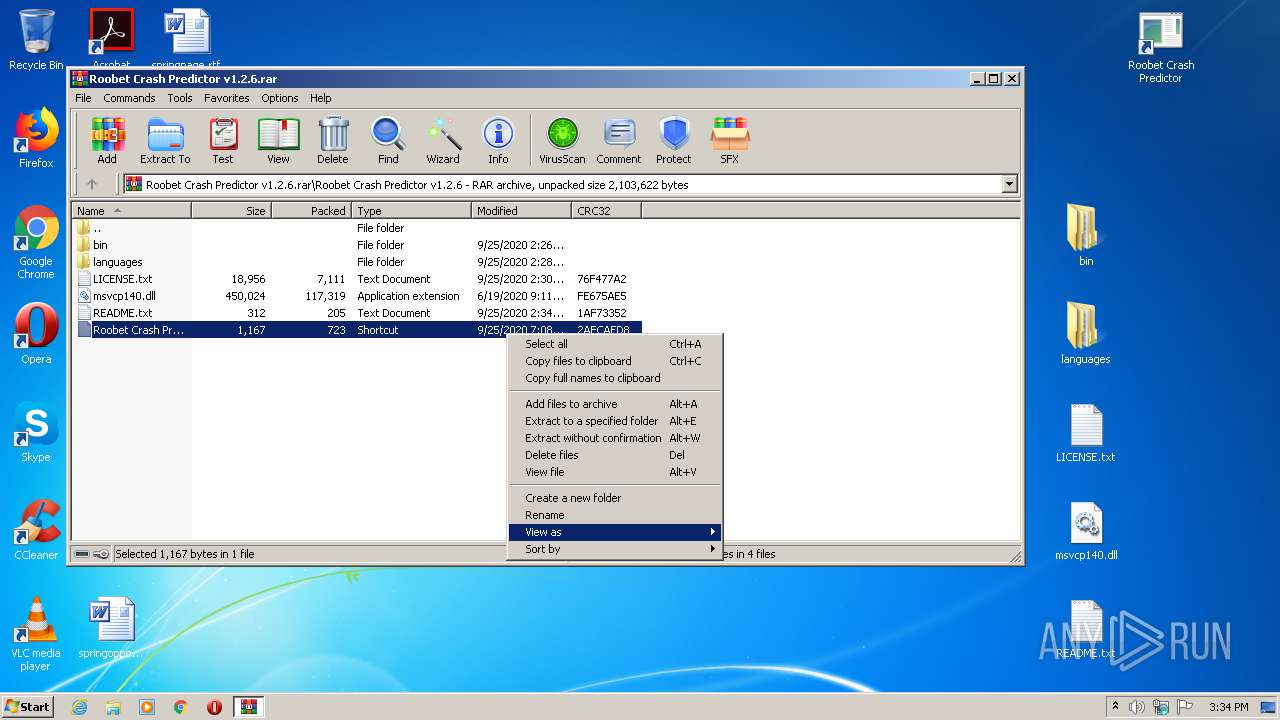The width and height of the screenshot is (1280, 720).
Task: Choose Copy full names to clipboard
Action: point(614,378)
